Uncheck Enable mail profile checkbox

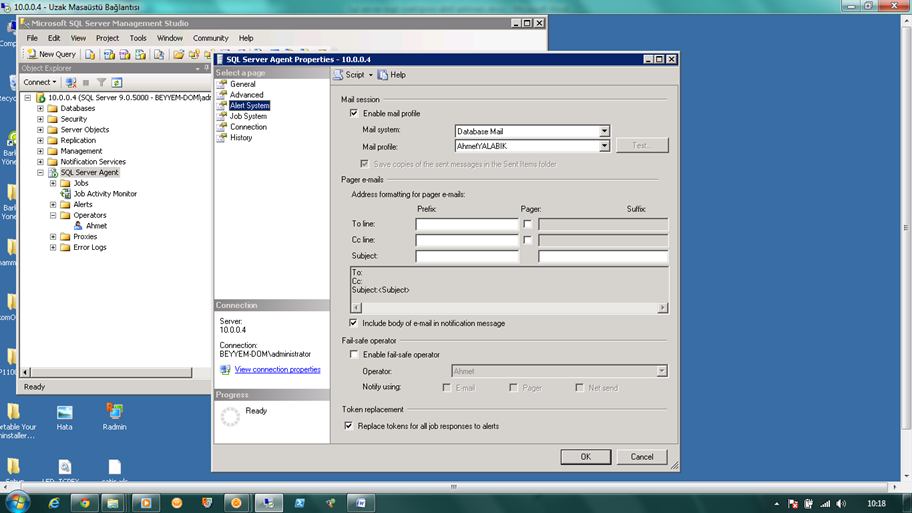[x=354, y=113]
